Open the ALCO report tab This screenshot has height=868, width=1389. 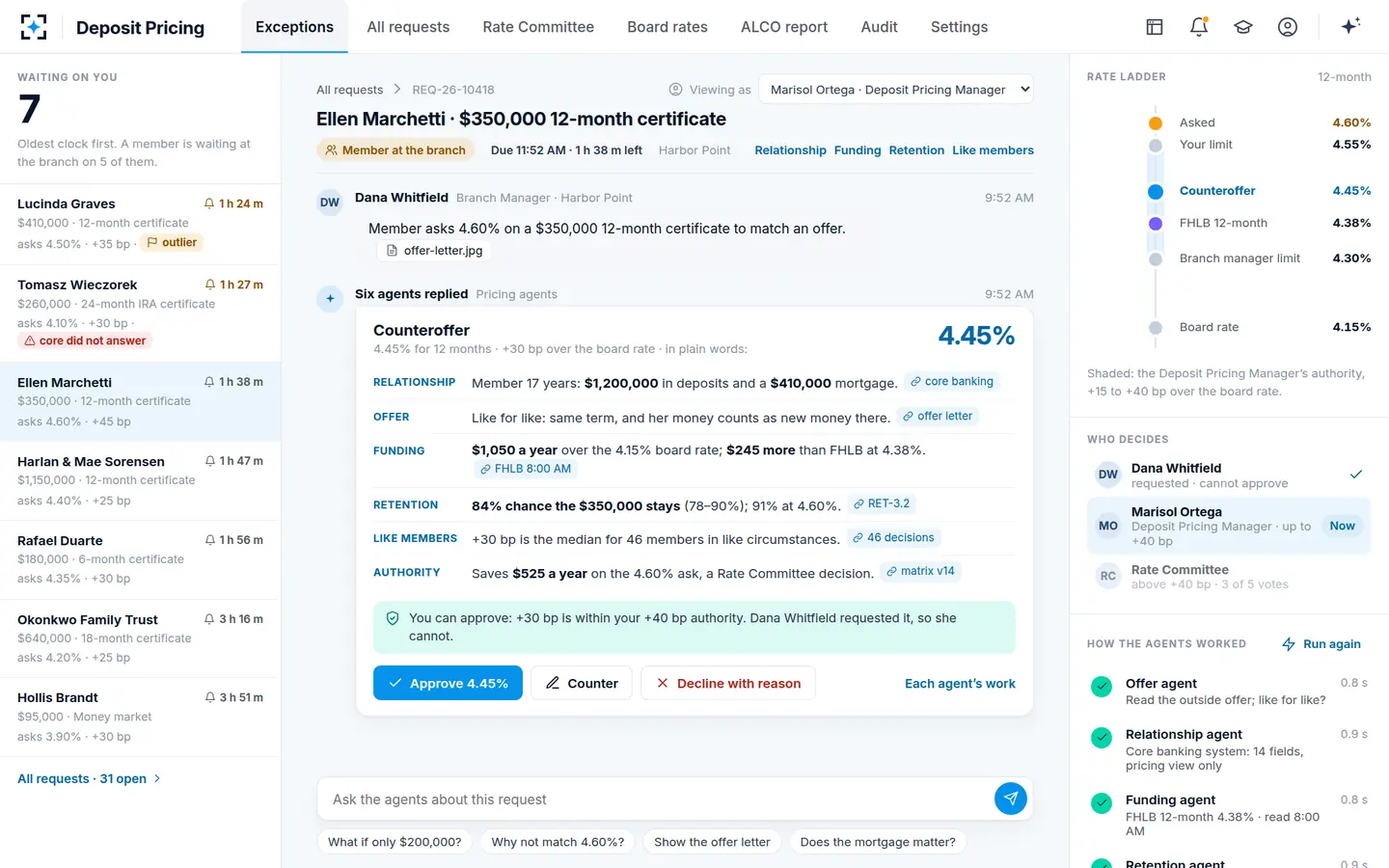click(x=784, y=27)
